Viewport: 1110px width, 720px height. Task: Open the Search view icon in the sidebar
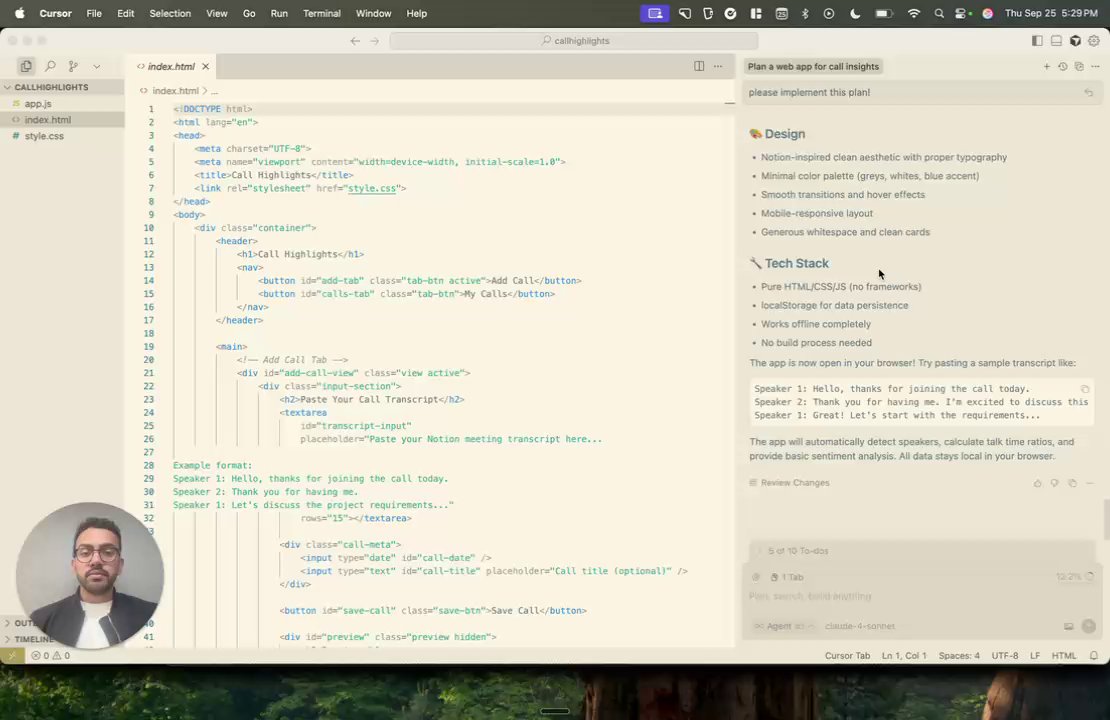pyautogui.click(x=50, y=66)
